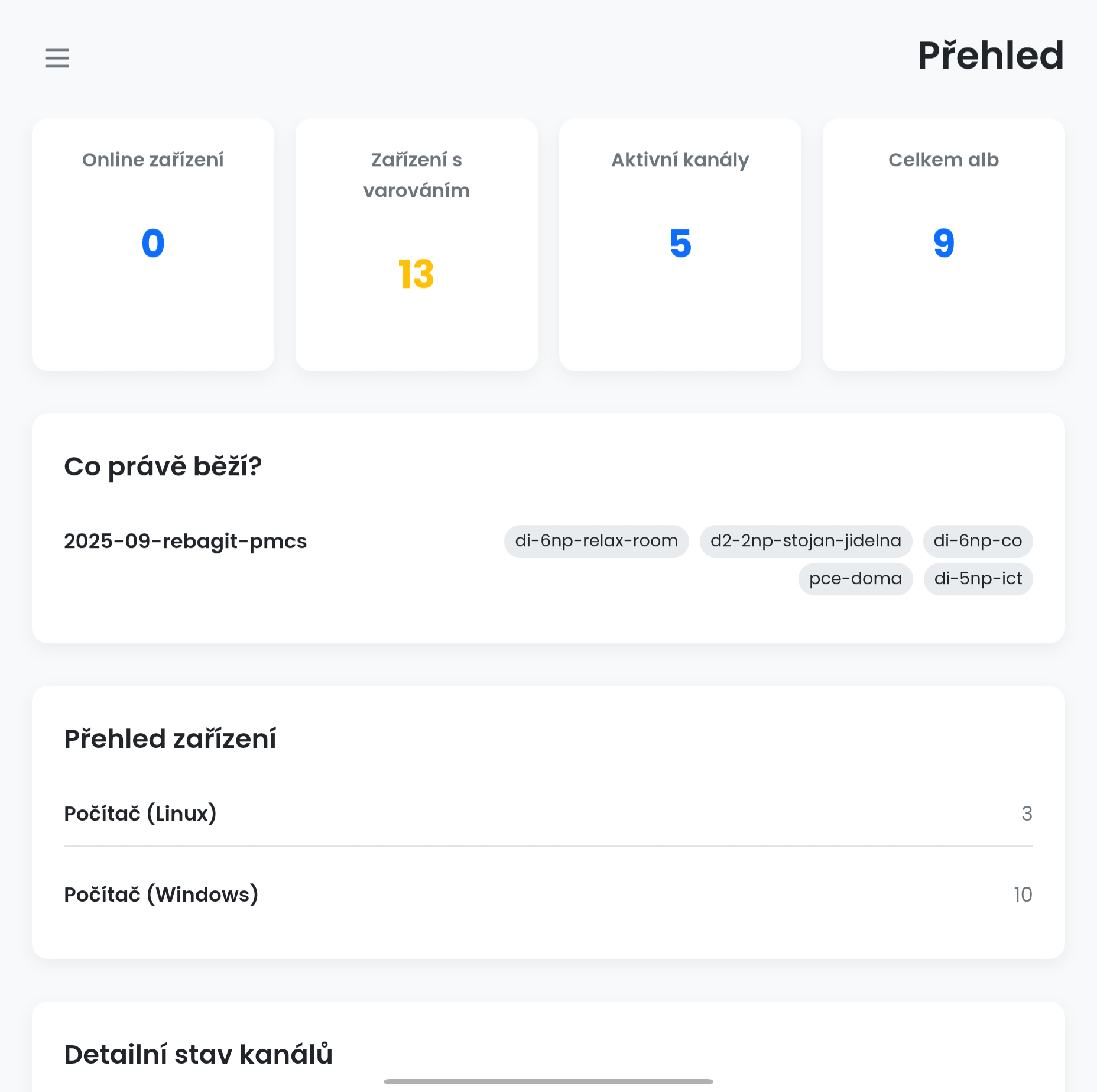The image size is (1097, 1092).
Task: Click the Přehled zařízení section heading
Action: [x=170, y=739]
